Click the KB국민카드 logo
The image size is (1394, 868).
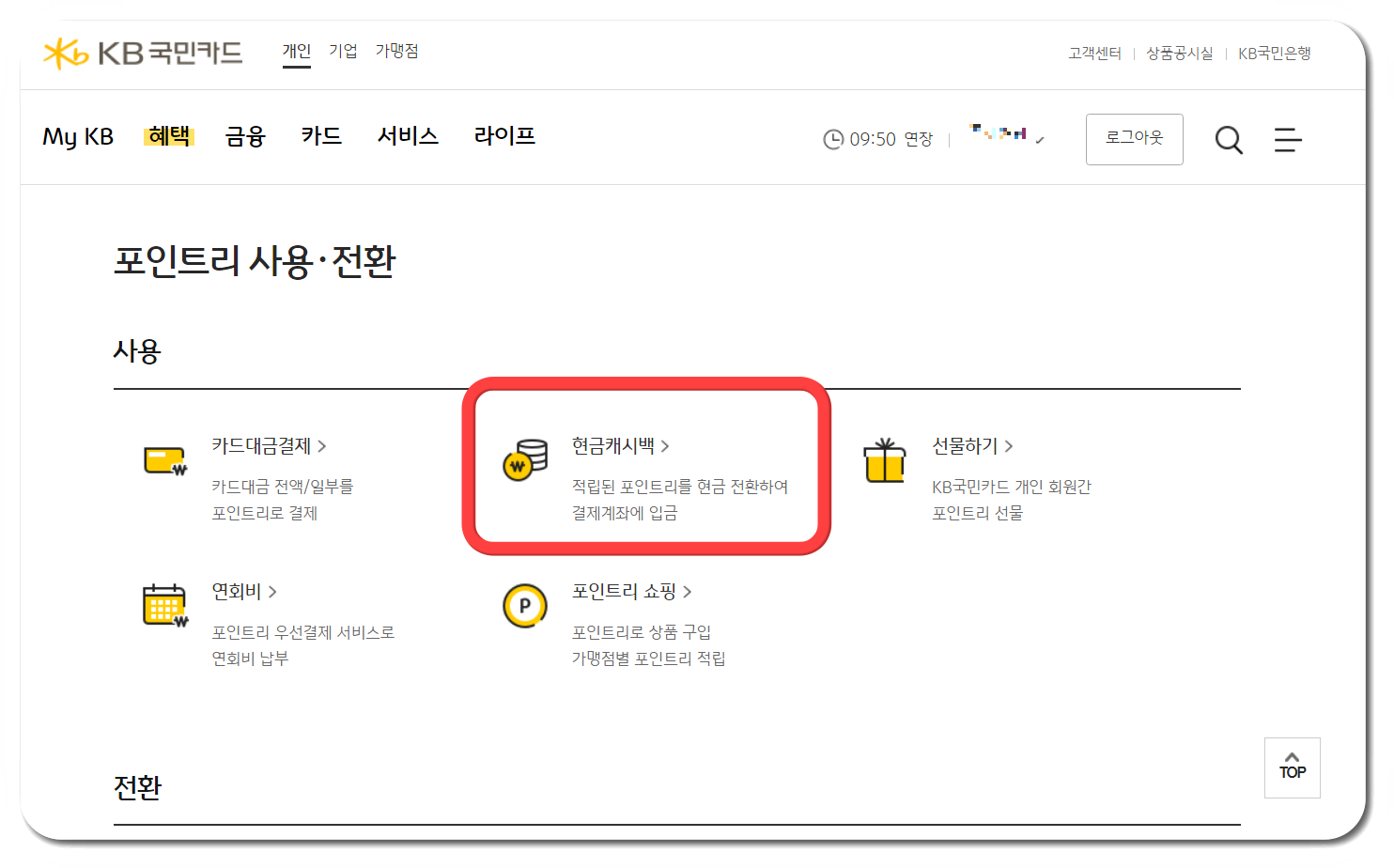143,54
